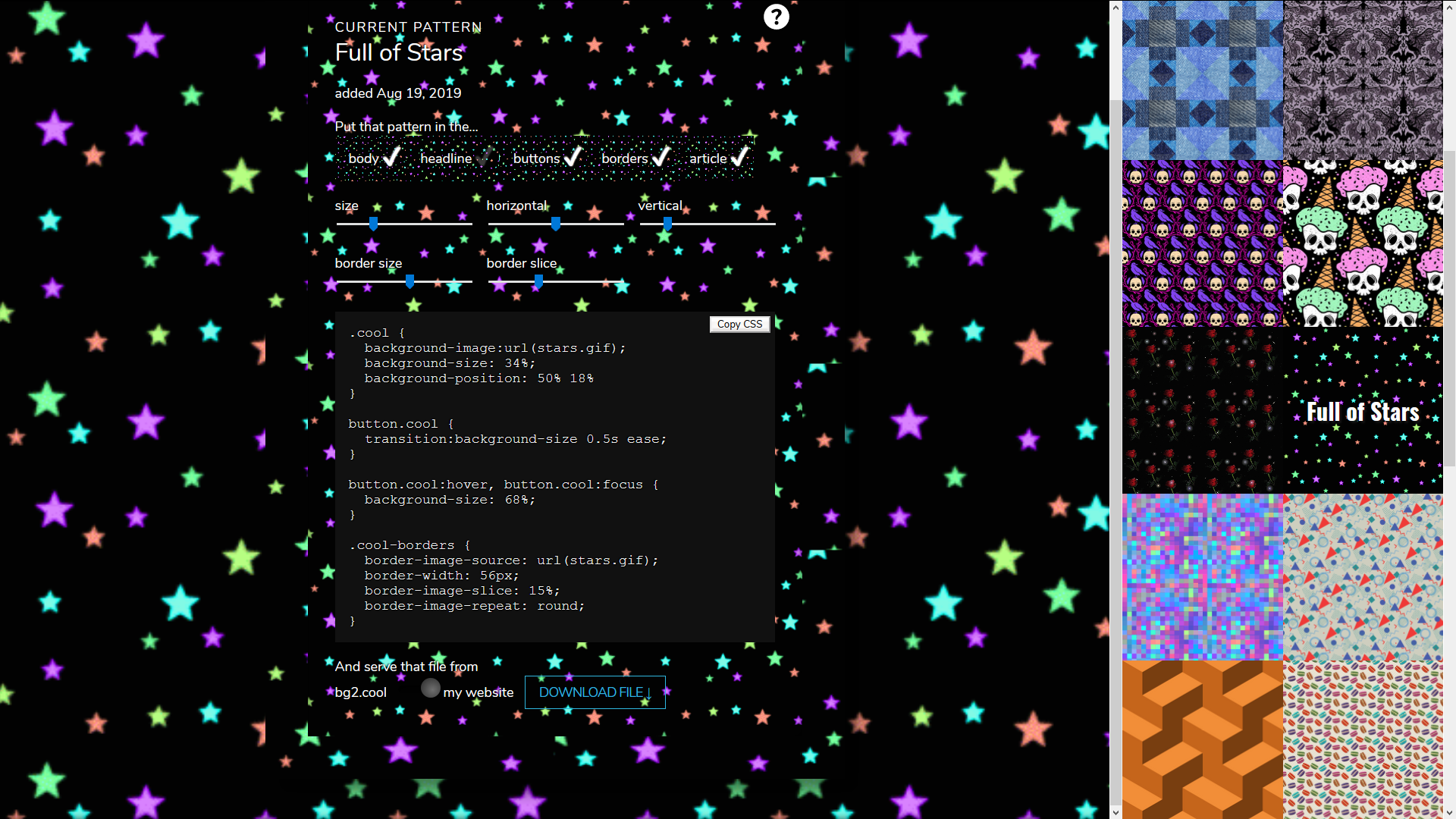Select the blue denim patchwork pattern

[x=1202, y=80]
